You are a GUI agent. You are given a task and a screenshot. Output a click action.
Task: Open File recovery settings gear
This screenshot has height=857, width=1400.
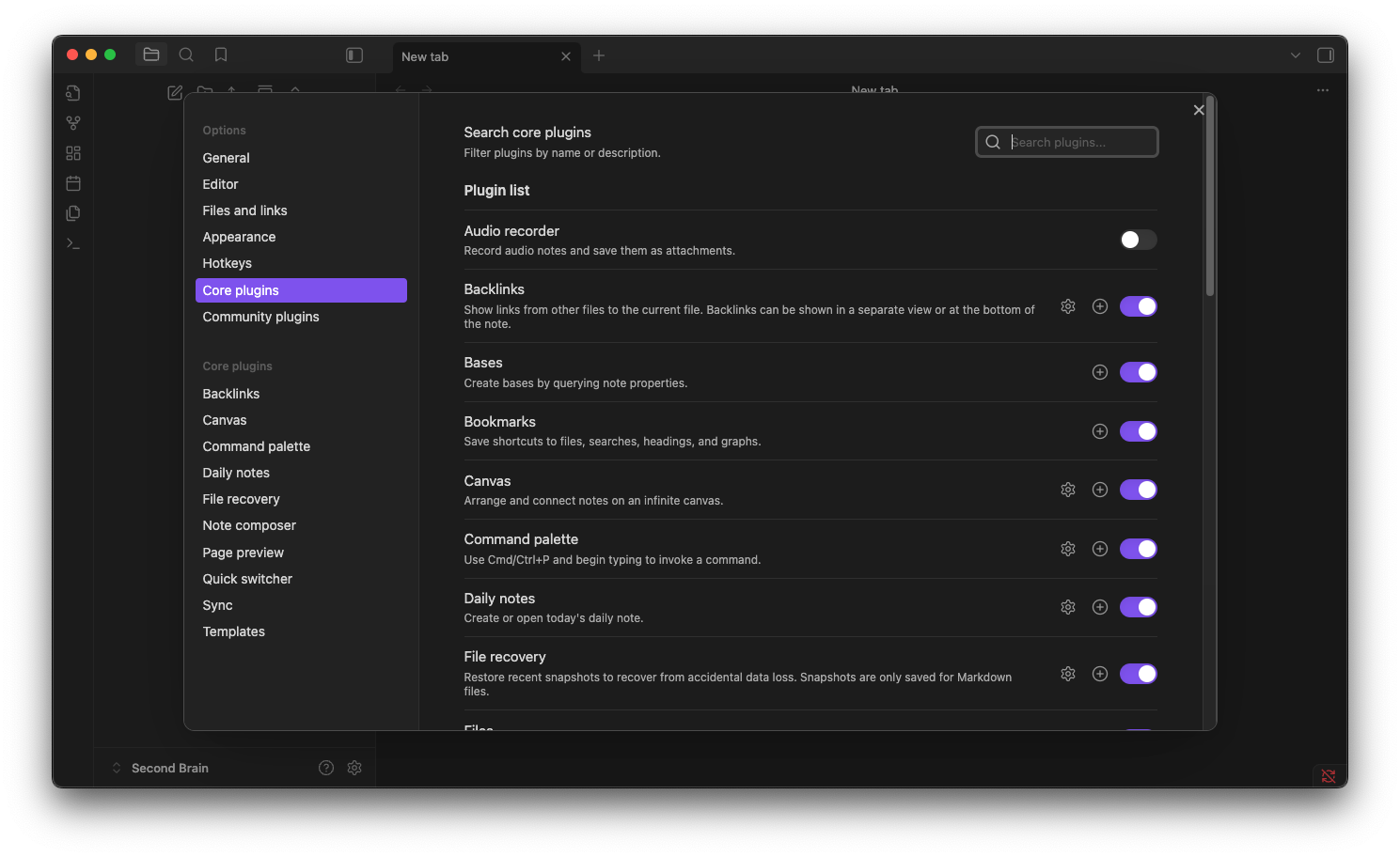click(x=1067, y=674)
